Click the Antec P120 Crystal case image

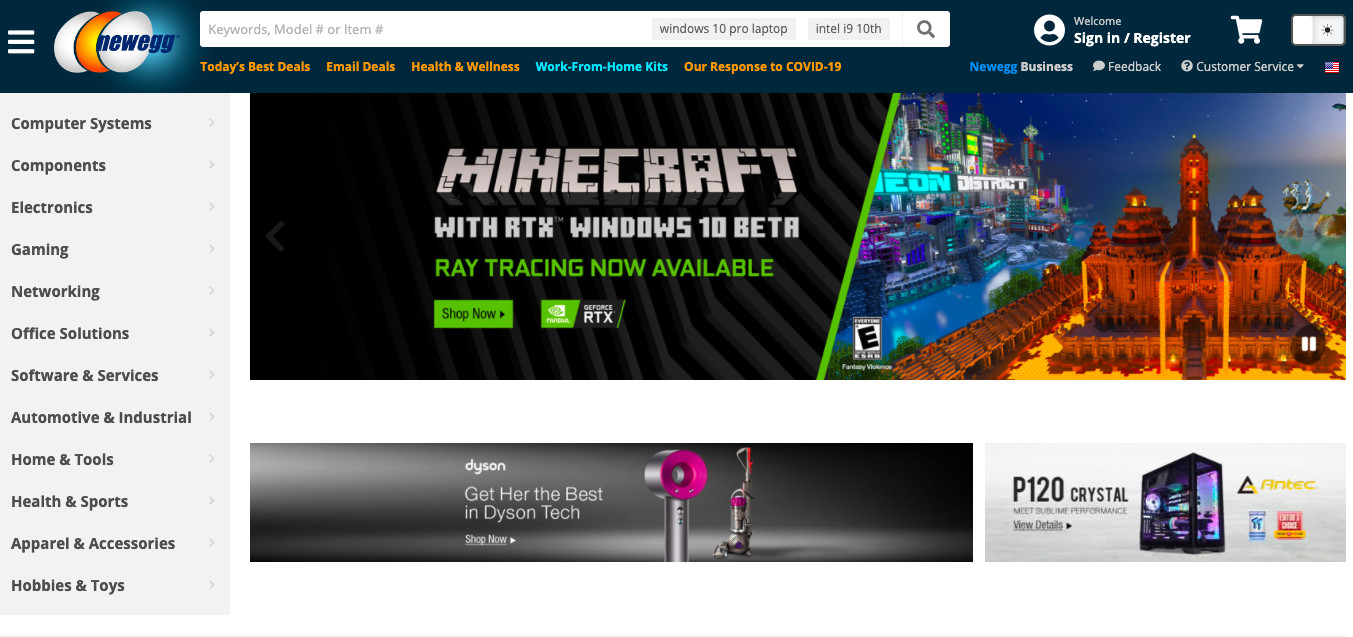pos(1182,502)
